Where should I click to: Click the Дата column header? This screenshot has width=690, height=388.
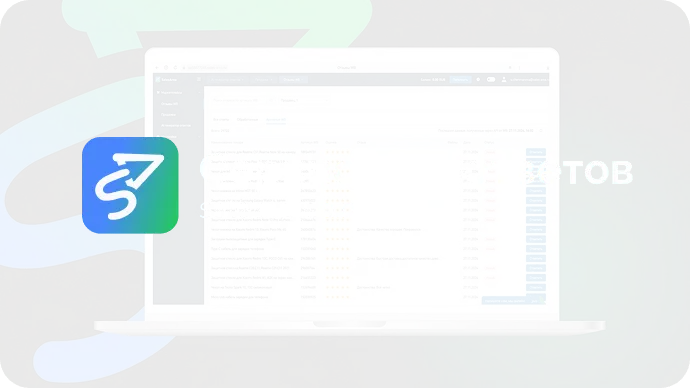pyautogui.click(x=467, y=143)
